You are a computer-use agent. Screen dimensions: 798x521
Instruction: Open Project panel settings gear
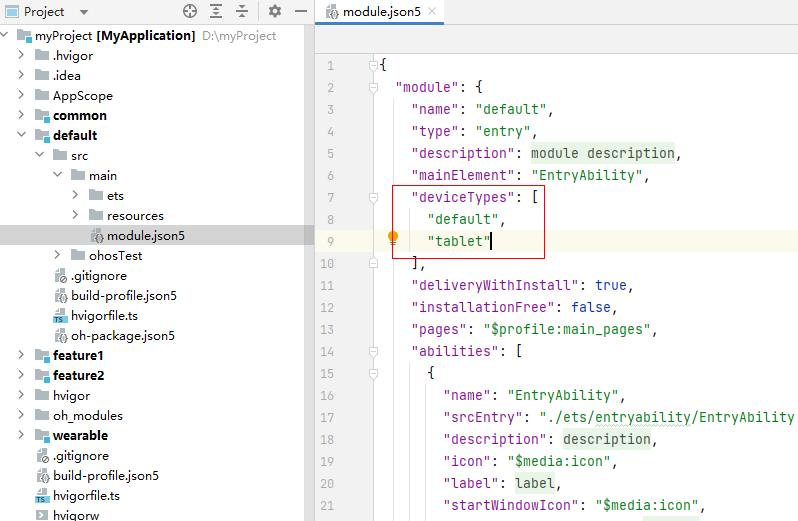274,12
